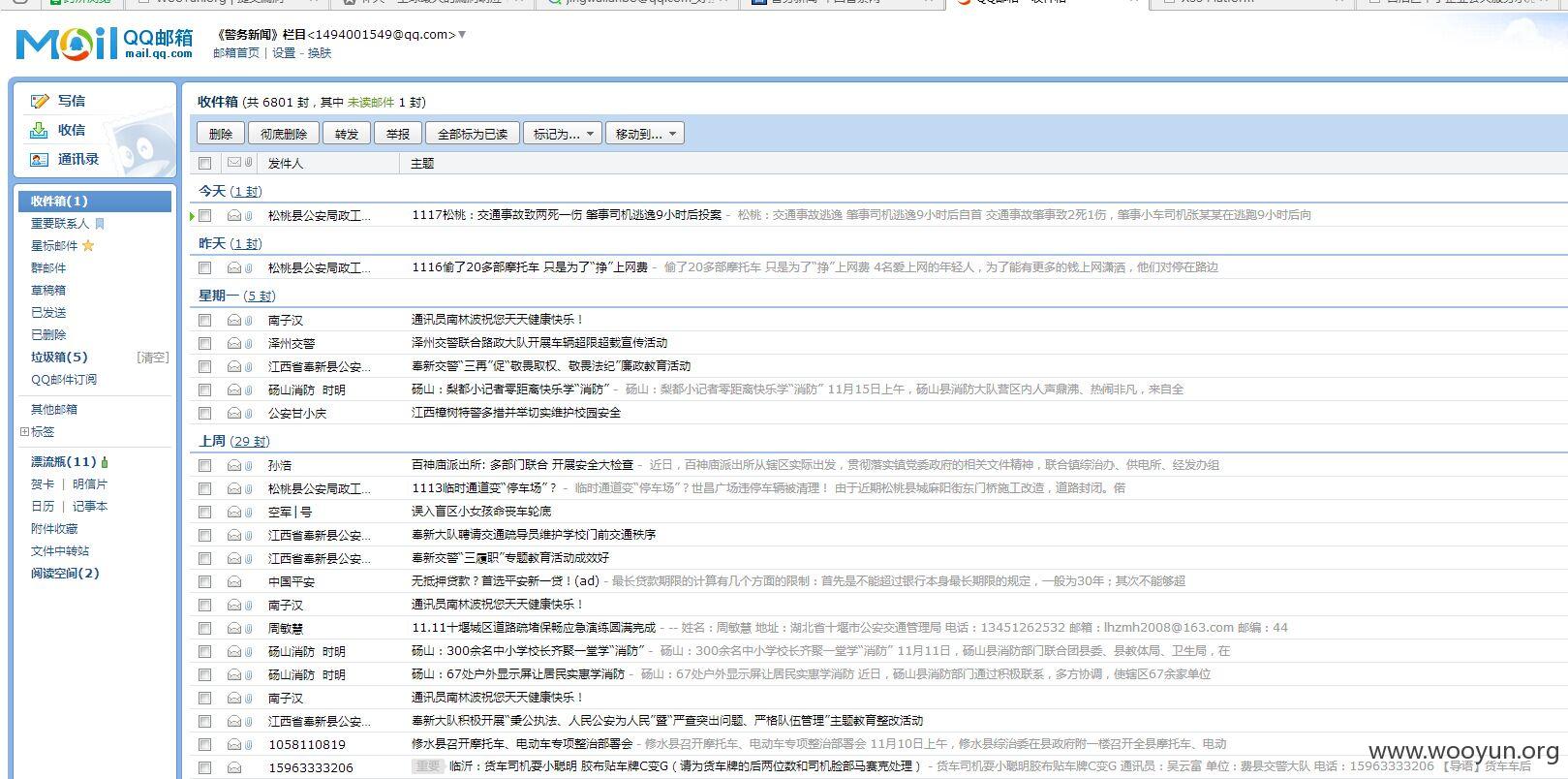Open the 收件箱(1) folder
1568x779 pixels.
[95, 202]
